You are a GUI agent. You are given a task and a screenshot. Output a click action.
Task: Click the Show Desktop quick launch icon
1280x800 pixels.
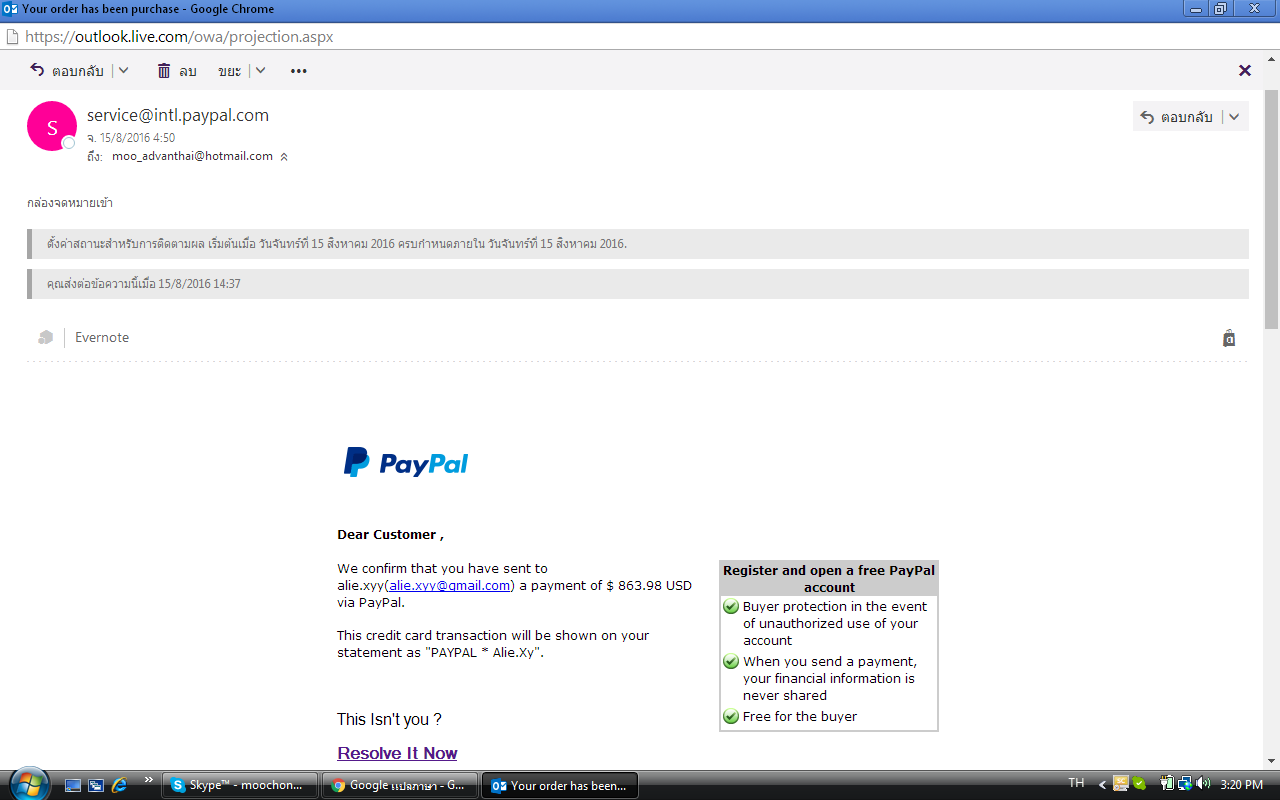coord(73,785)
